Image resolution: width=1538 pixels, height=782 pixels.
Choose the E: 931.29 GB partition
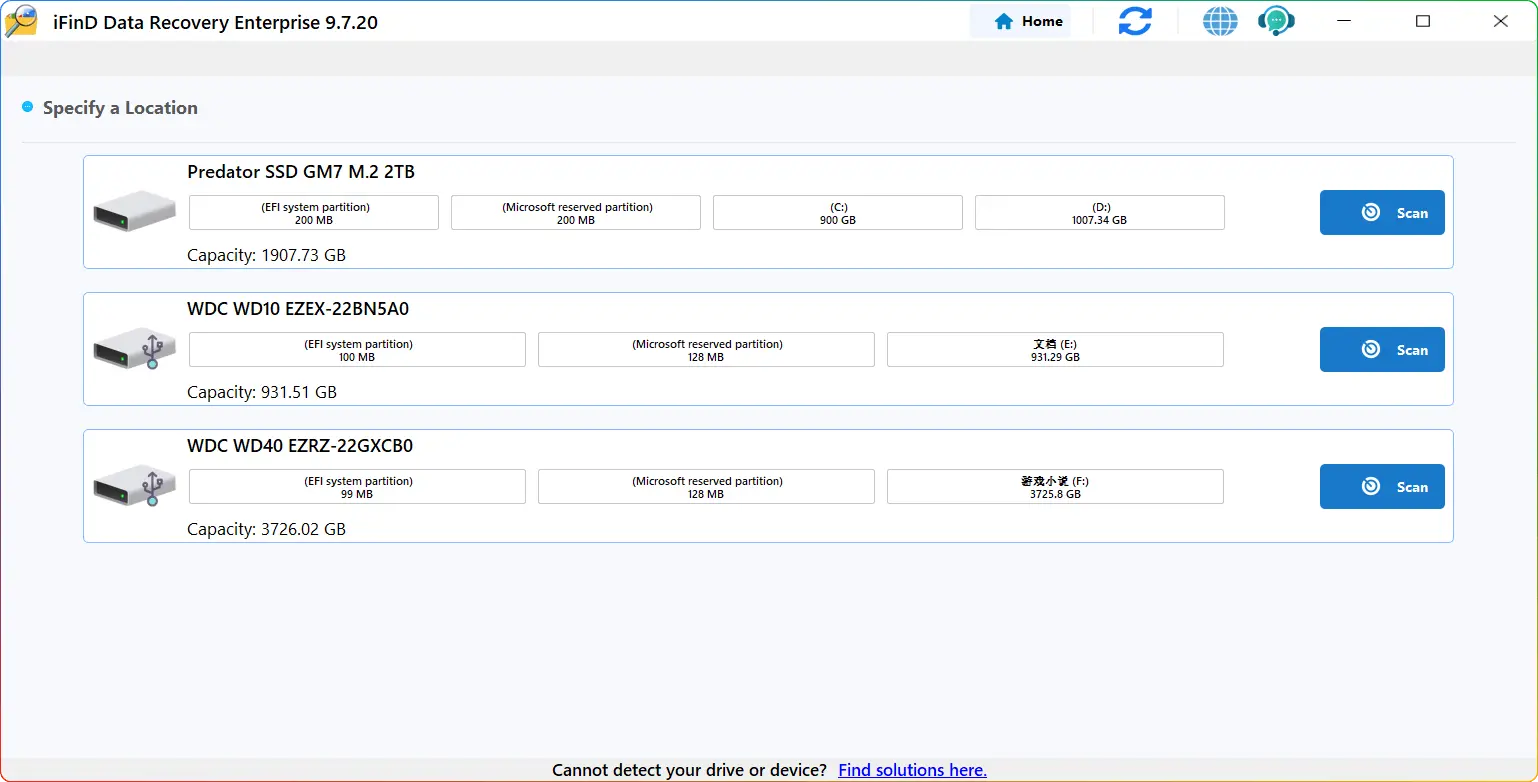click(1054, 350)
